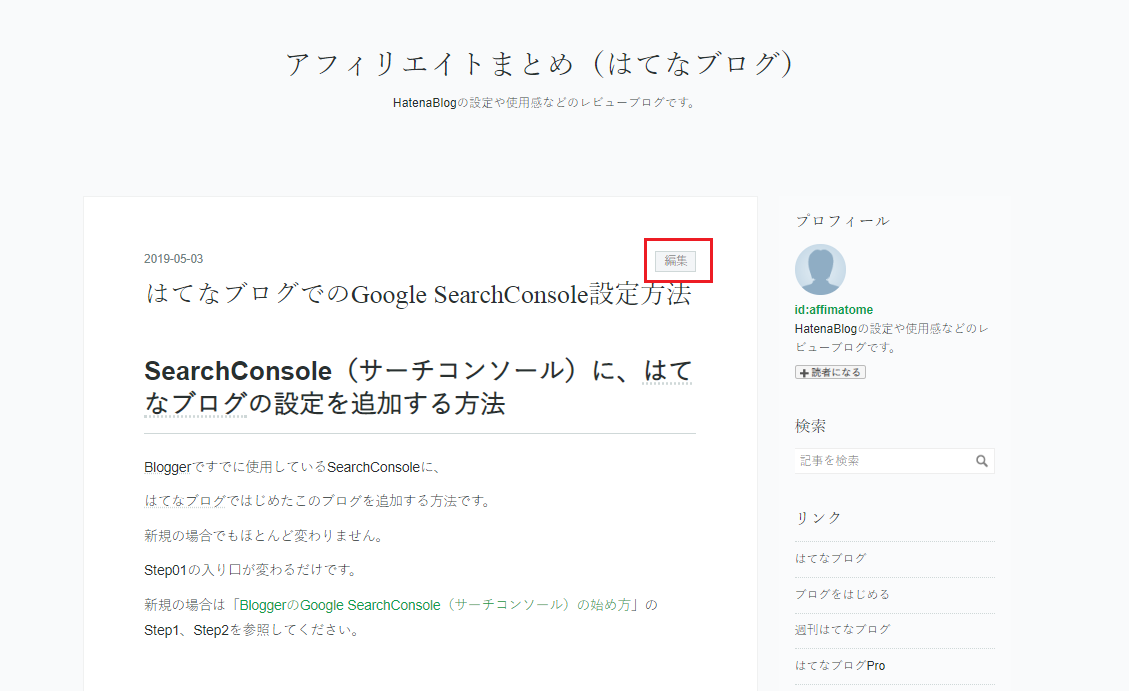
Task: Click the search magnifier icon
Action: point(982,461)
